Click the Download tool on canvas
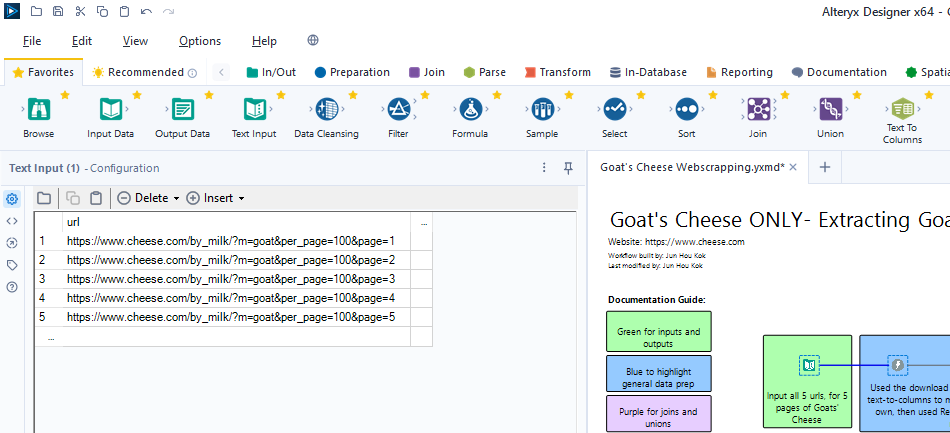The height and width of the screenshot is (433, 950). (x=897, y=365)
